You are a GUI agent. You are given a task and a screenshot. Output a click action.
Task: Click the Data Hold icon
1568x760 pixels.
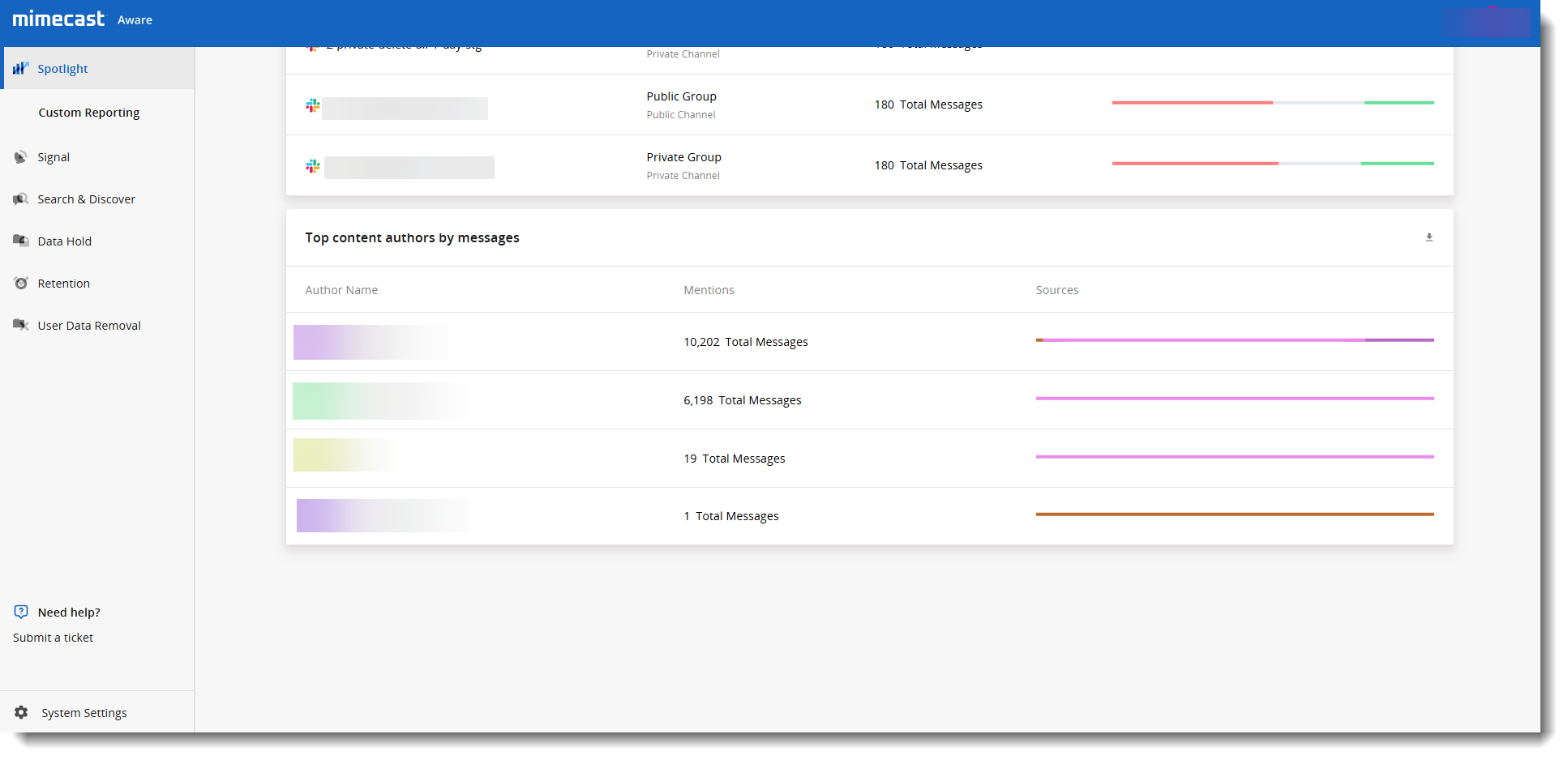click(21, 241)
